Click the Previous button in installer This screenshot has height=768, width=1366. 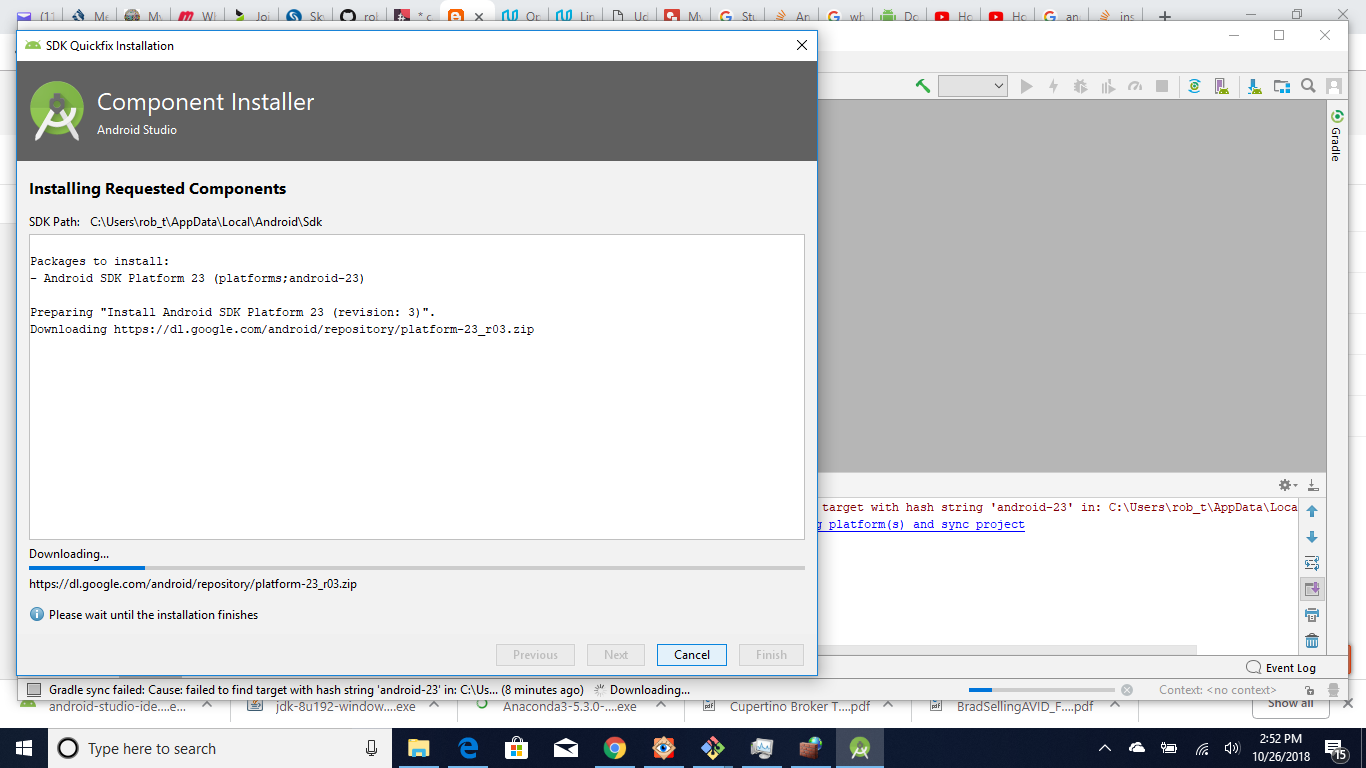click(535, 655)
